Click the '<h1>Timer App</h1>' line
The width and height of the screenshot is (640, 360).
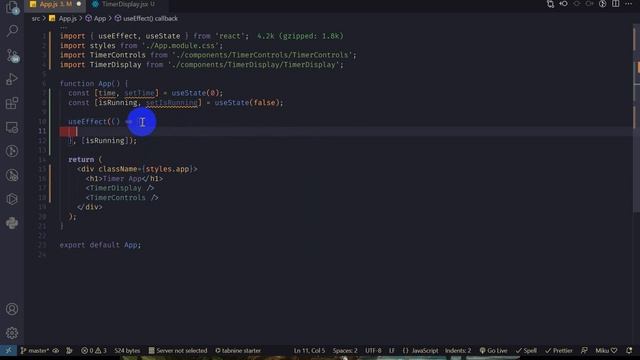click(124, 179)
